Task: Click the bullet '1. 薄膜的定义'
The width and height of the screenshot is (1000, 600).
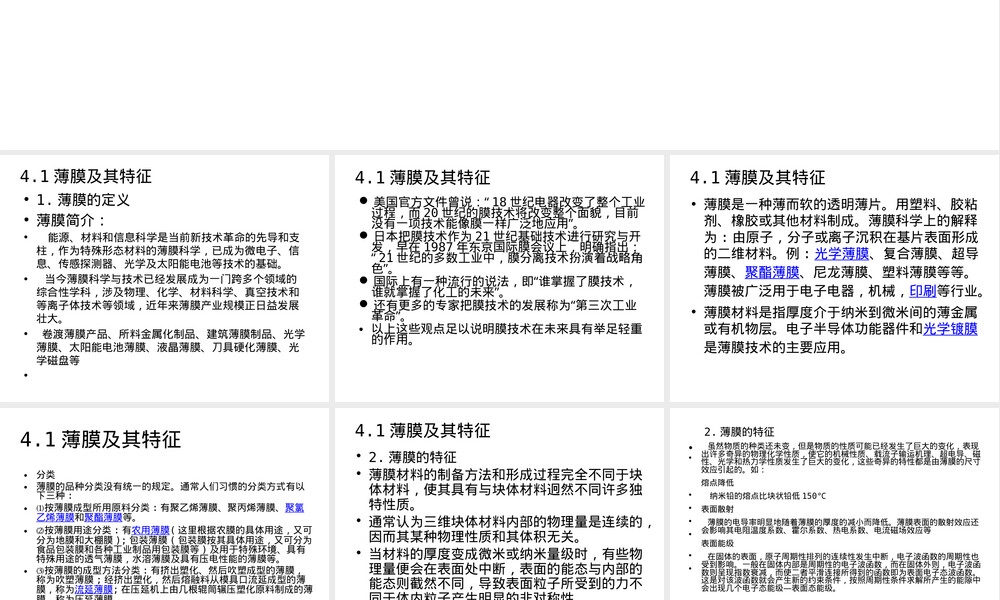Action: click(x=83, y=200)
